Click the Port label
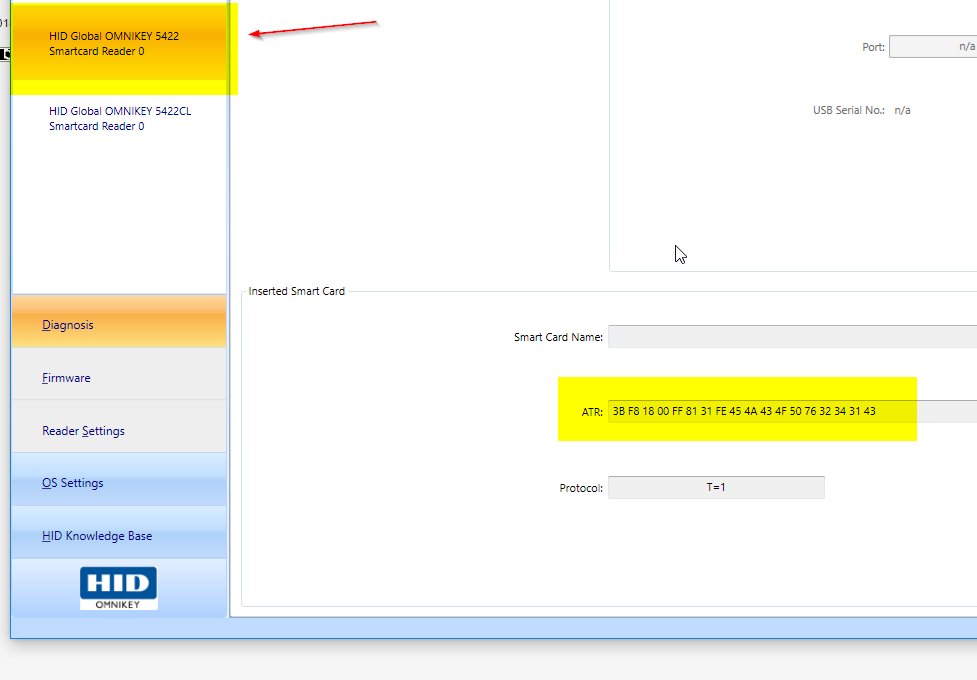The image size is (977, 680). [x=873, y=47]
